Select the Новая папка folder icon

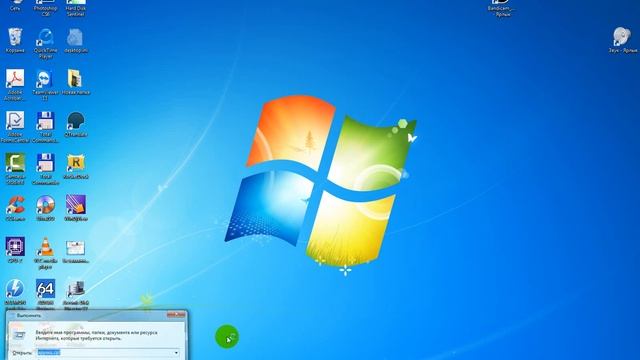tap(76, 82)
